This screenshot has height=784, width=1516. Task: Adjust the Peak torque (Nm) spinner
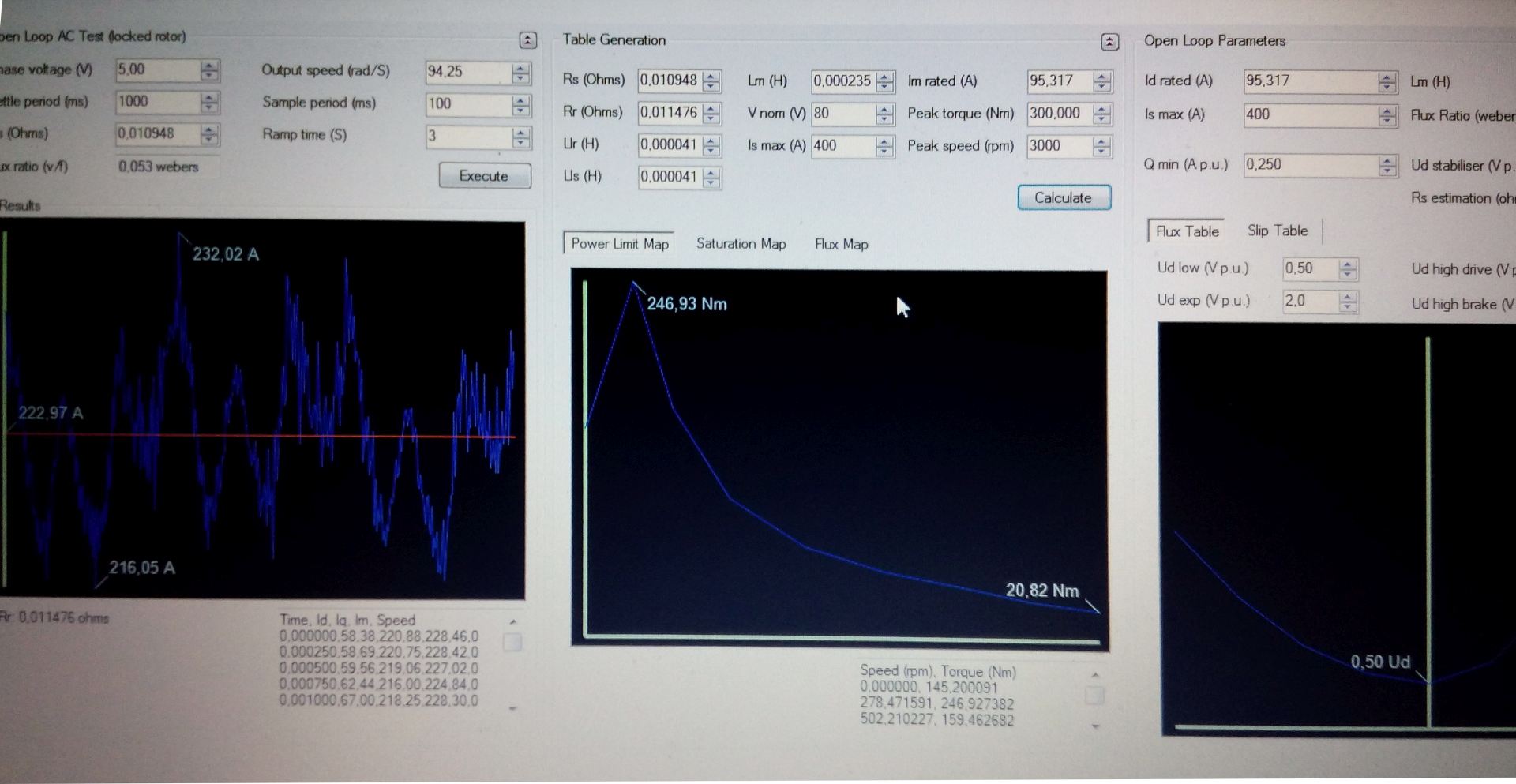(x=1101, y=114)
